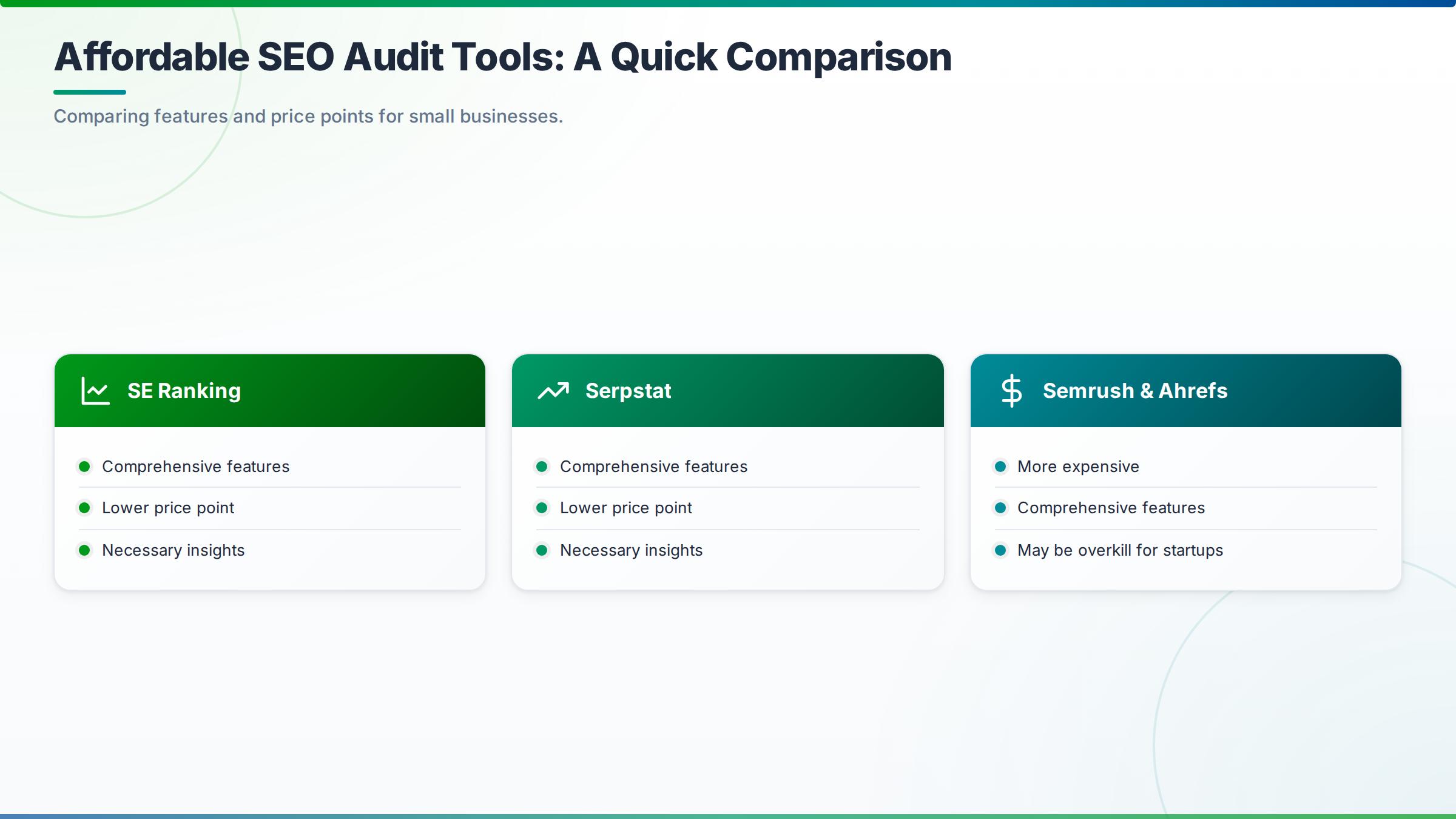Click the bullet dot beside Comprehensive features on SE Ranking
This screenshot has width=1456, height=819.
(x=84, y=467)
